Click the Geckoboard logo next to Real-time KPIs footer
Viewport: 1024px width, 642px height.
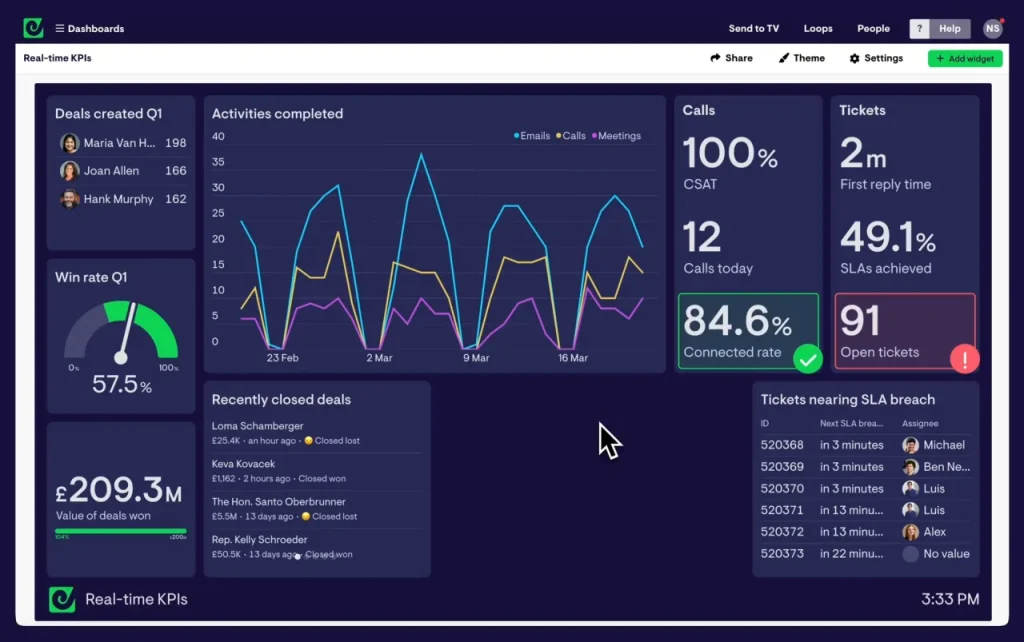(62, 599)
